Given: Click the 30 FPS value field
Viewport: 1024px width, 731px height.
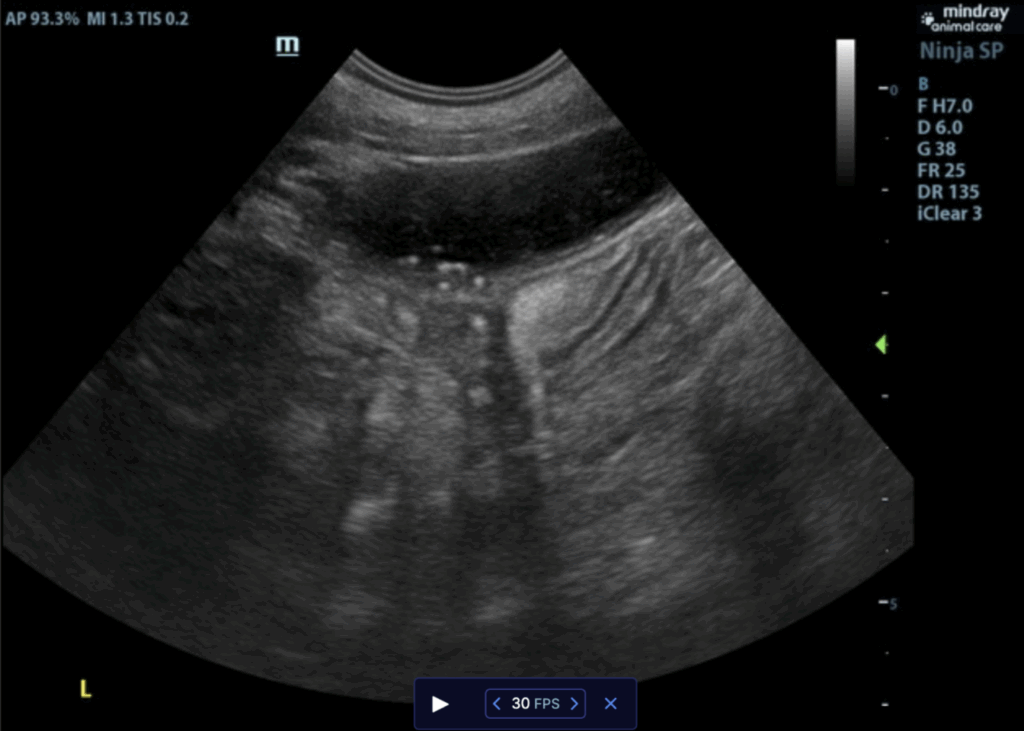Looking at the screenshot, I should pos(535,704).
